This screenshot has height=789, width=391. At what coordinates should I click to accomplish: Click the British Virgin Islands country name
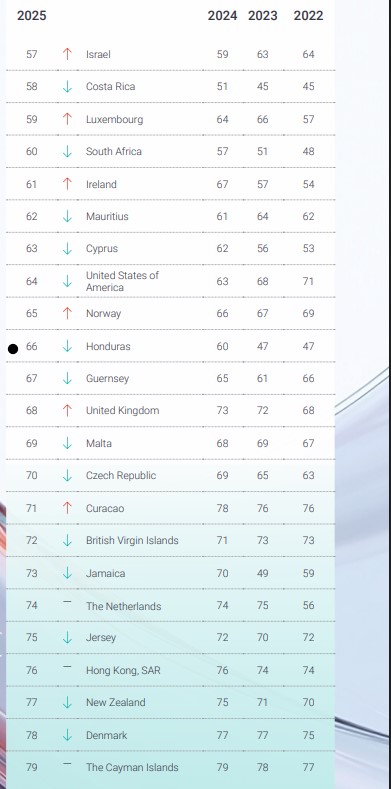[x=132, y=540]
